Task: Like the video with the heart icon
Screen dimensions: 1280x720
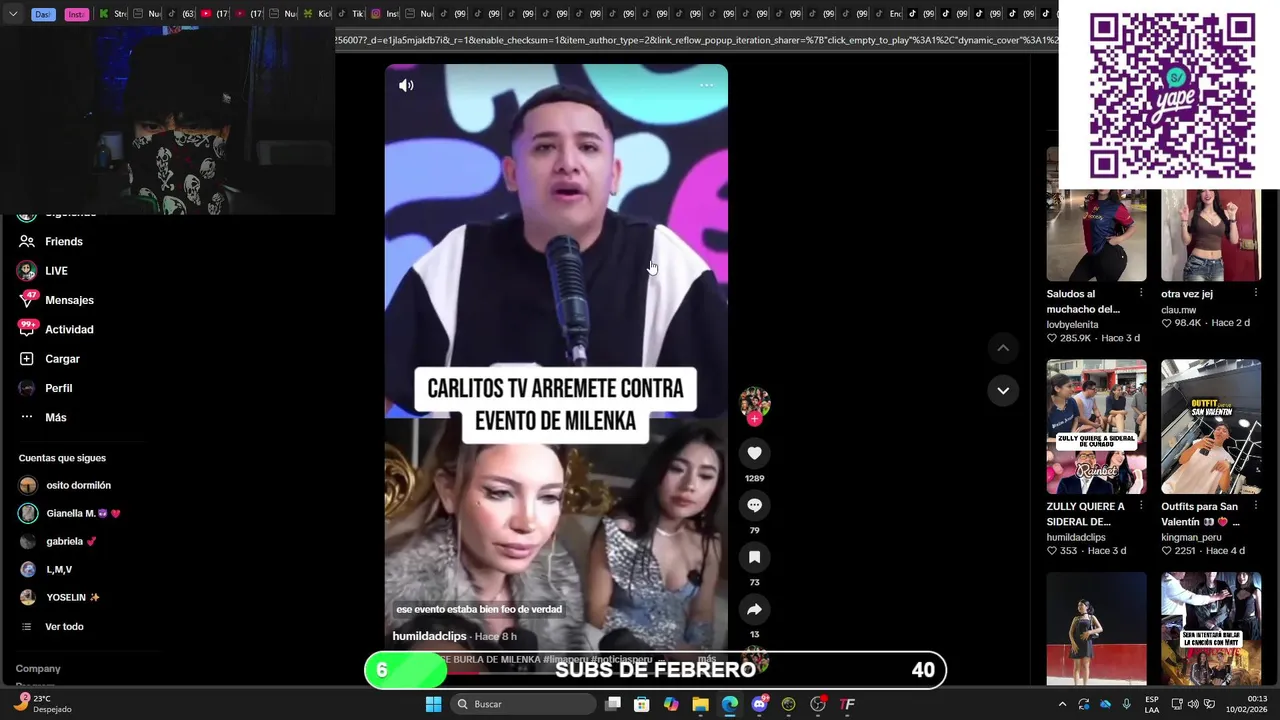Action: pos(754,453)
